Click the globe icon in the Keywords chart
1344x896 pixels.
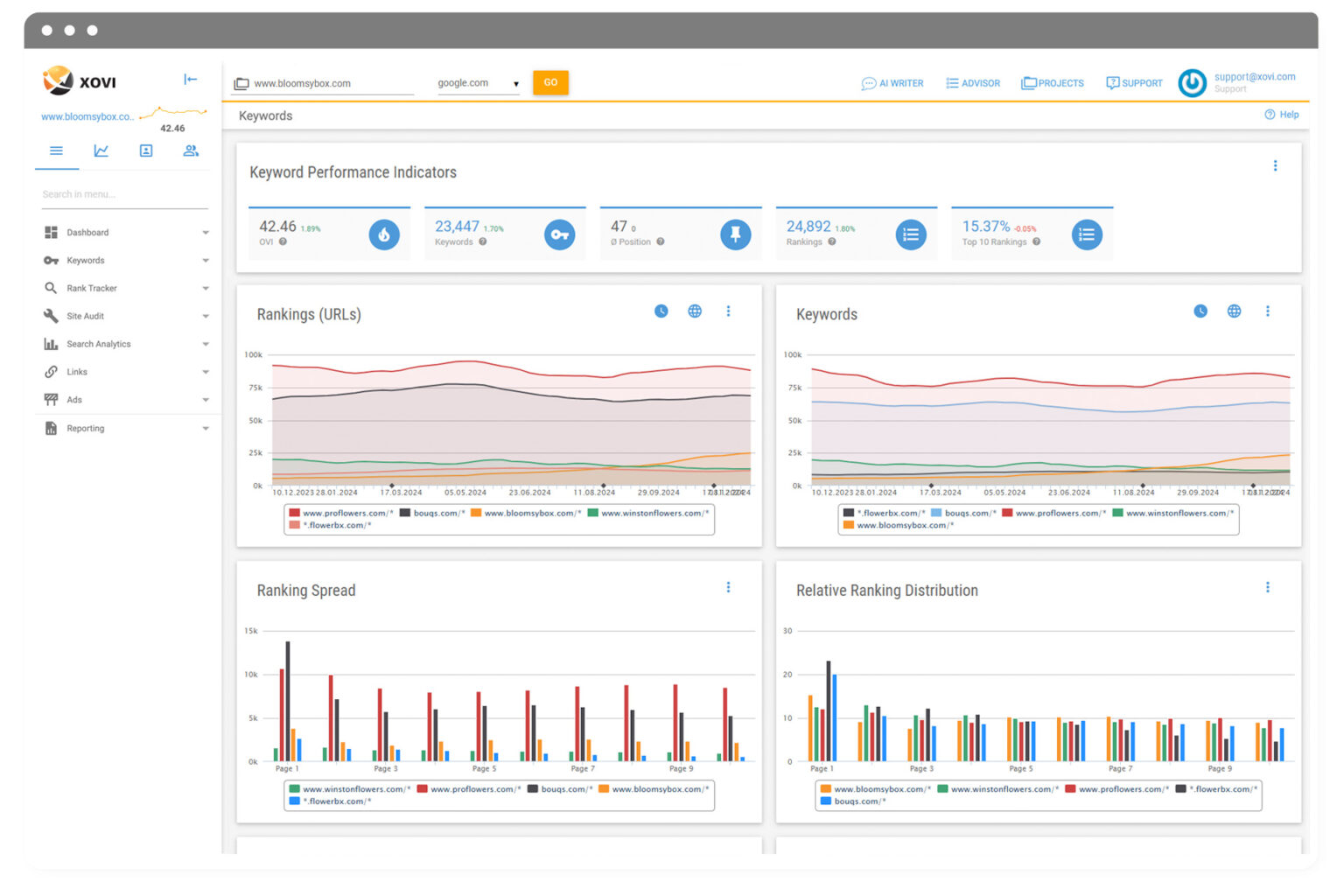[1234, 311]
